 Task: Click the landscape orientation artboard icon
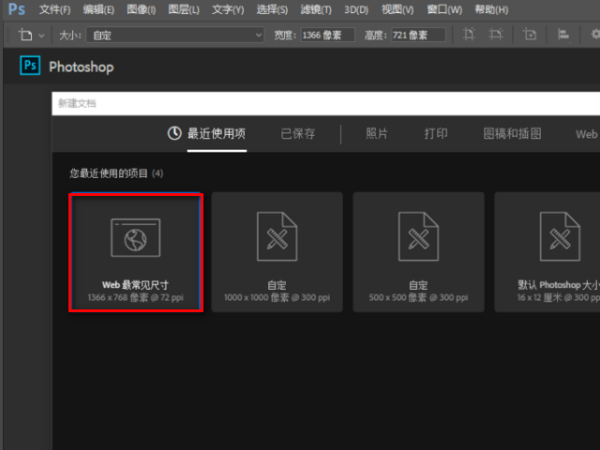point(496,34)
